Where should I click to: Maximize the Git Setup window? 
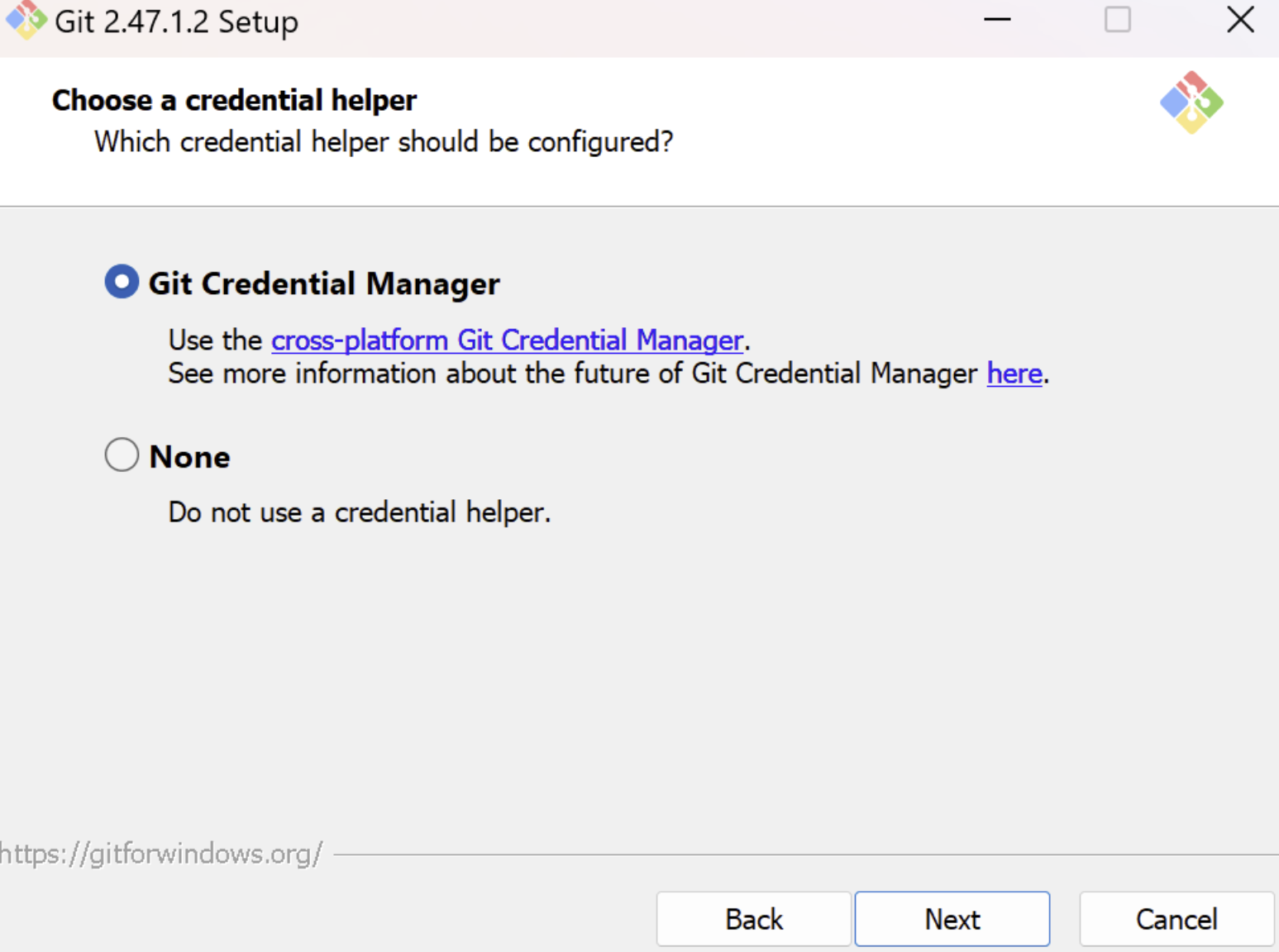pyautogui.click(x=1118, y=20)
